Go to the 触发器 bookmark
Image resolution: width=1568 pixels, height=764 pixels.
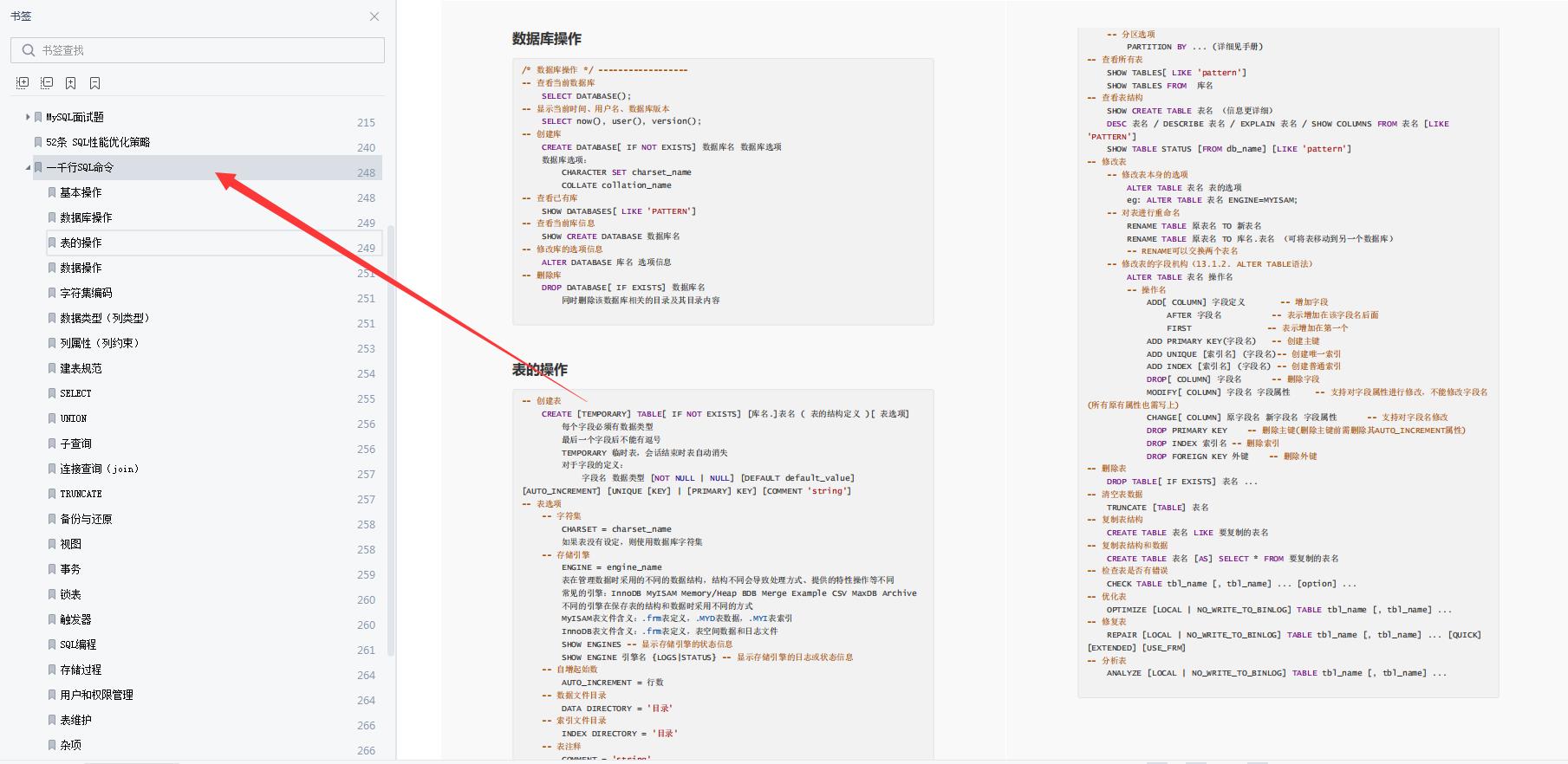pos(75,619)
